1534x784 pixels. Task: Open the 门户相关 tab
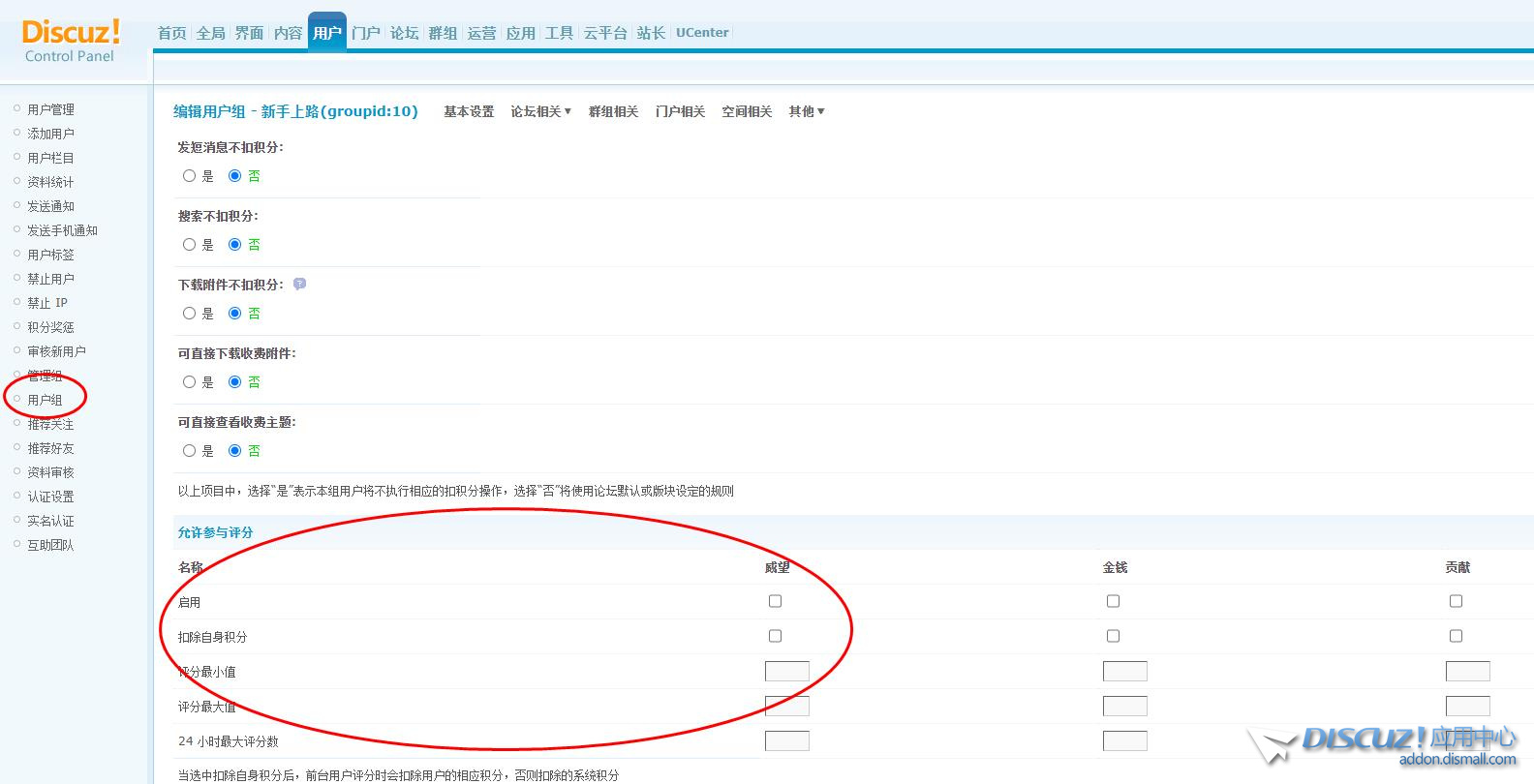(680, 111)
